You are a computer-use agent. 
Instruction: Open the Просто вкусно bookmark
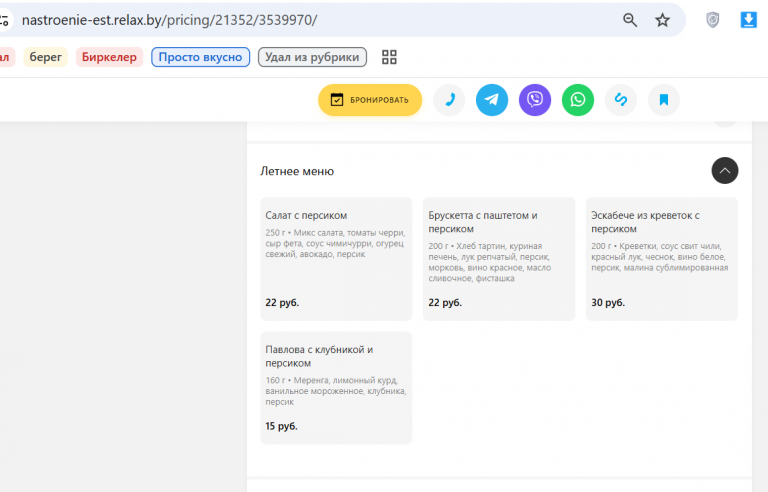click(200, 57)
